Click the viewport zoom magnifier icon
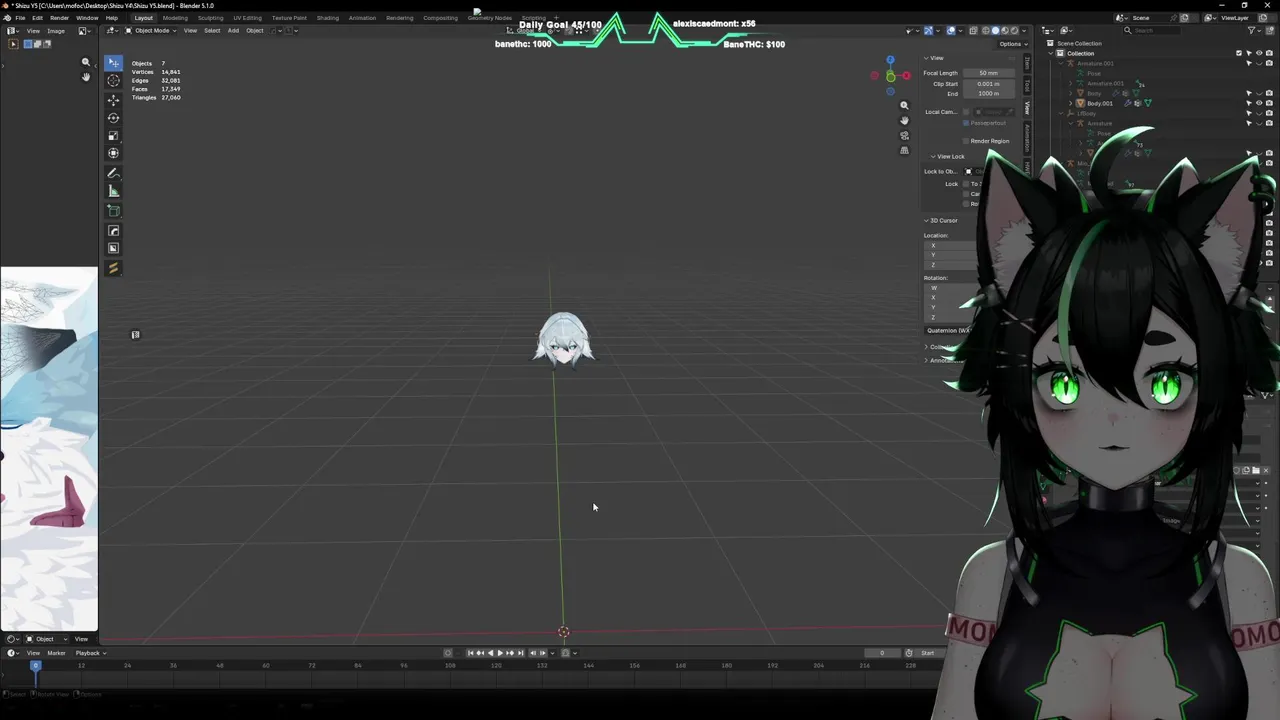 904,105
